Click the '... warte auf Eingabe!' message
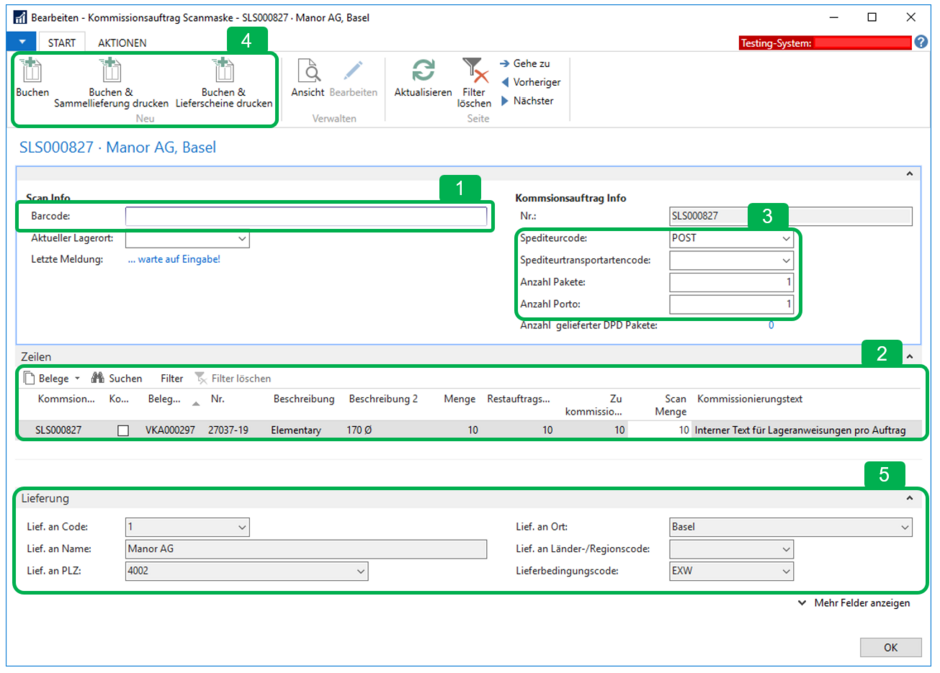This screenshot has width=940, height=673. (174, 259)
